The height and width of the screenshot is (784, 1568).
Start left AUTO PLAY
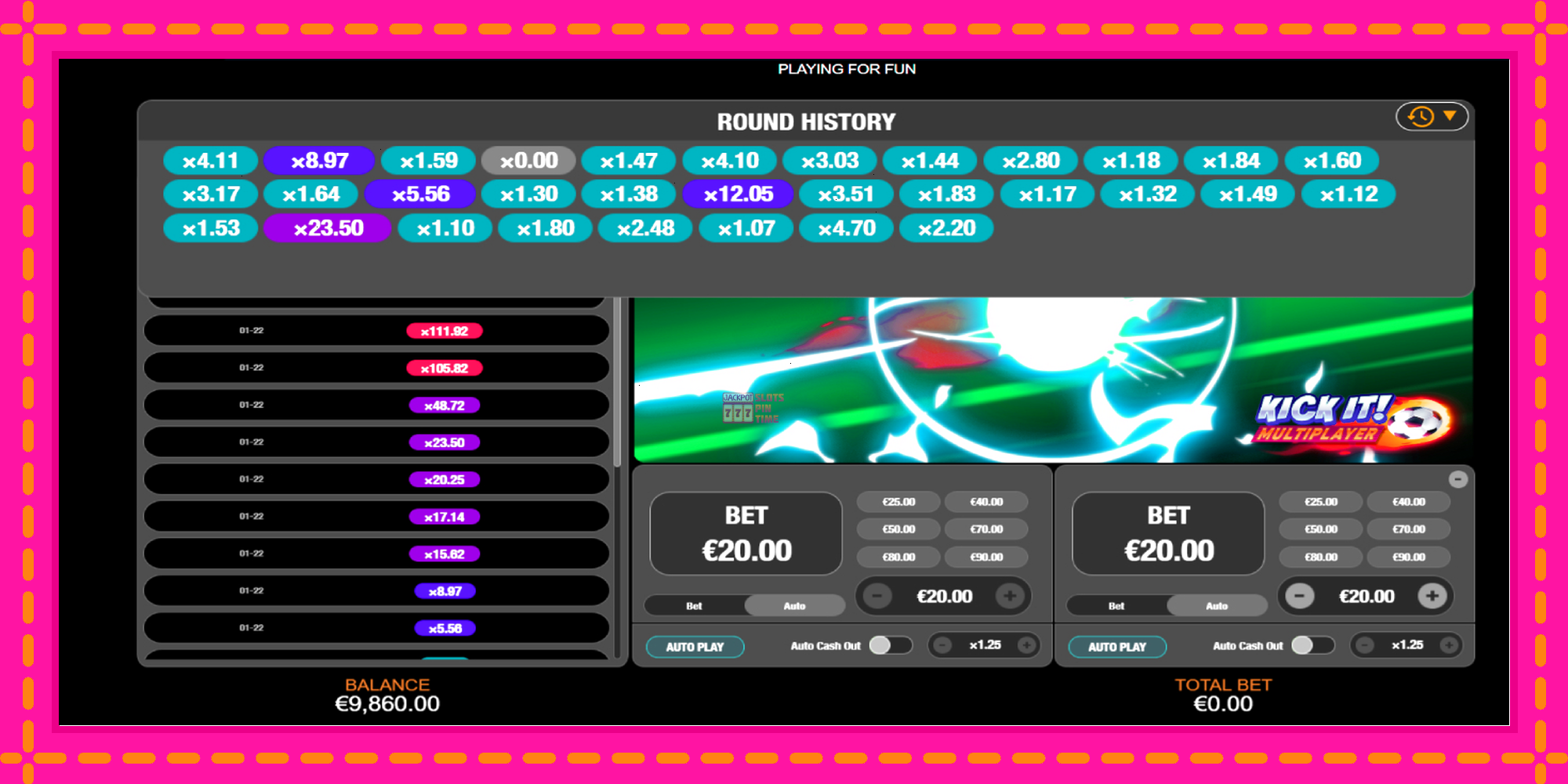695,647
